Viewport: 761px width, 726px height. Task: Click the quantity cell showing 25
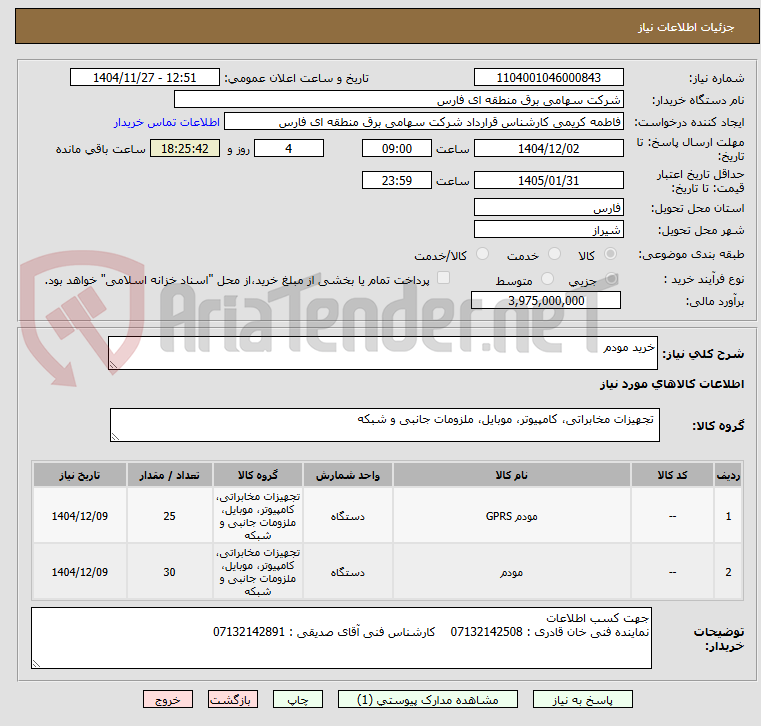point(169,516)
